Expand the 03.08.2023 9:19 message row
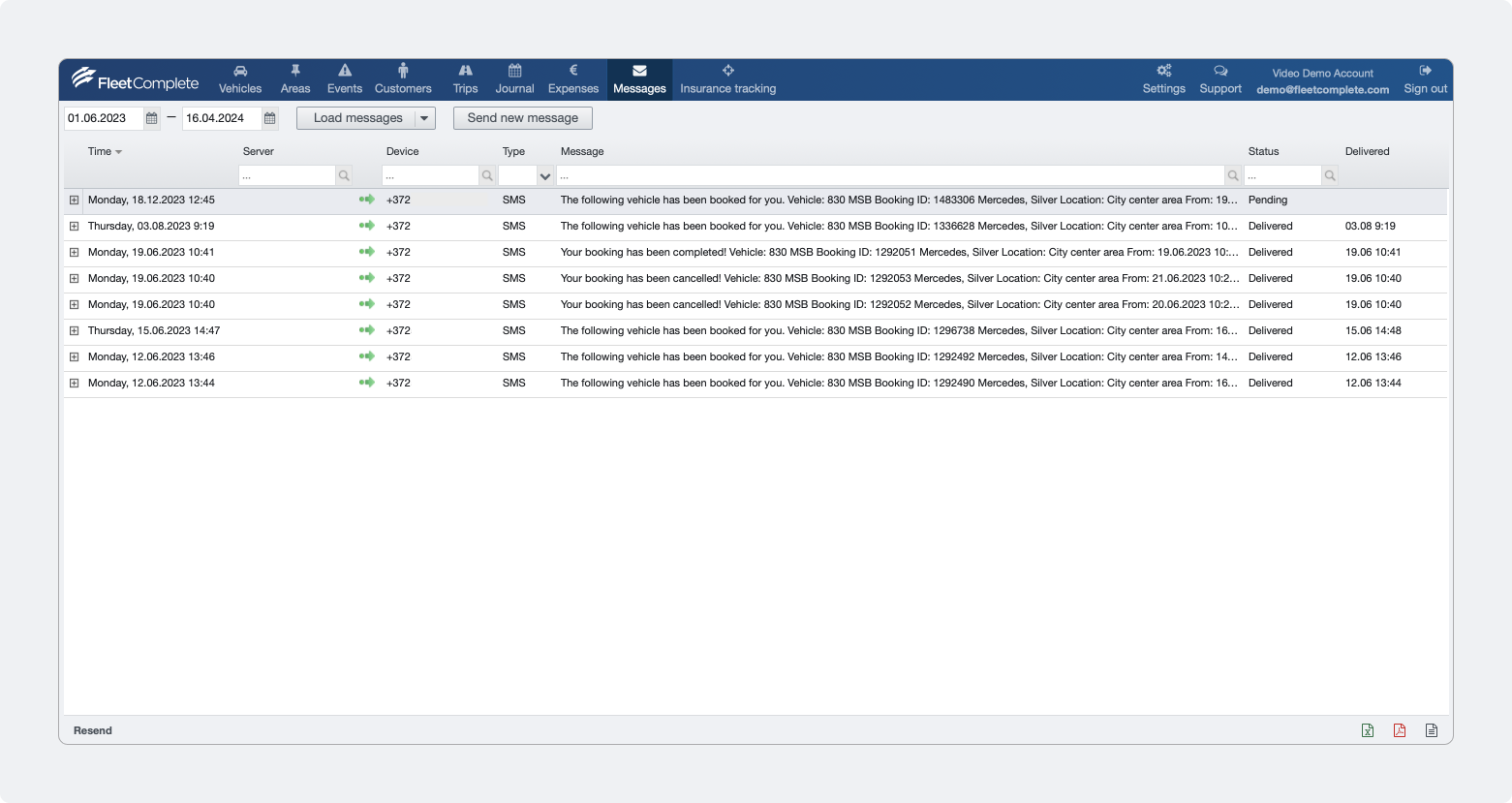The width and height of the screenshot is (1512, 803). (74, 226)
